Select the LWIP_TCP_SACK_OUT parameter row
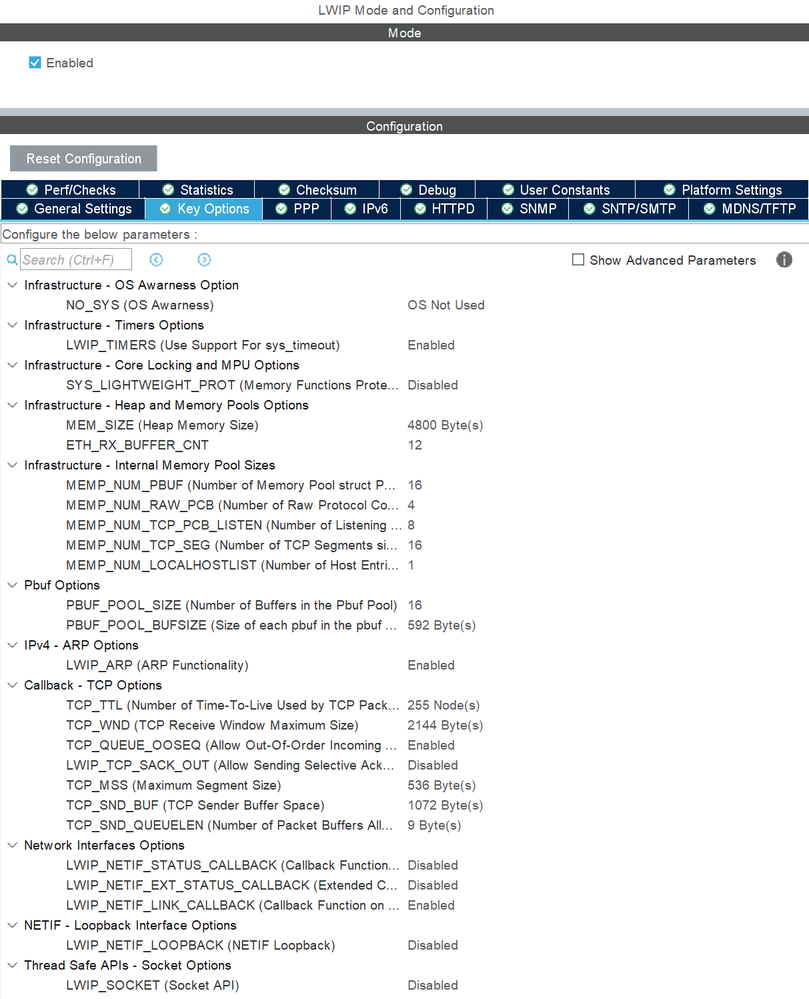This screenshot has height=999, width=809. click(404, 765)
